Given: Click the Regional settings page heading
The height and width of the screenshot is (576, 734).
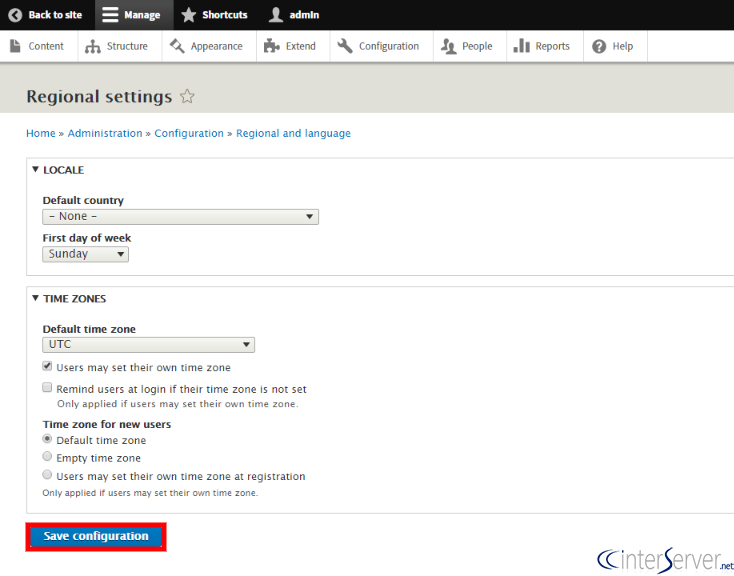Looking at the screenshot, I should (99, 96).
